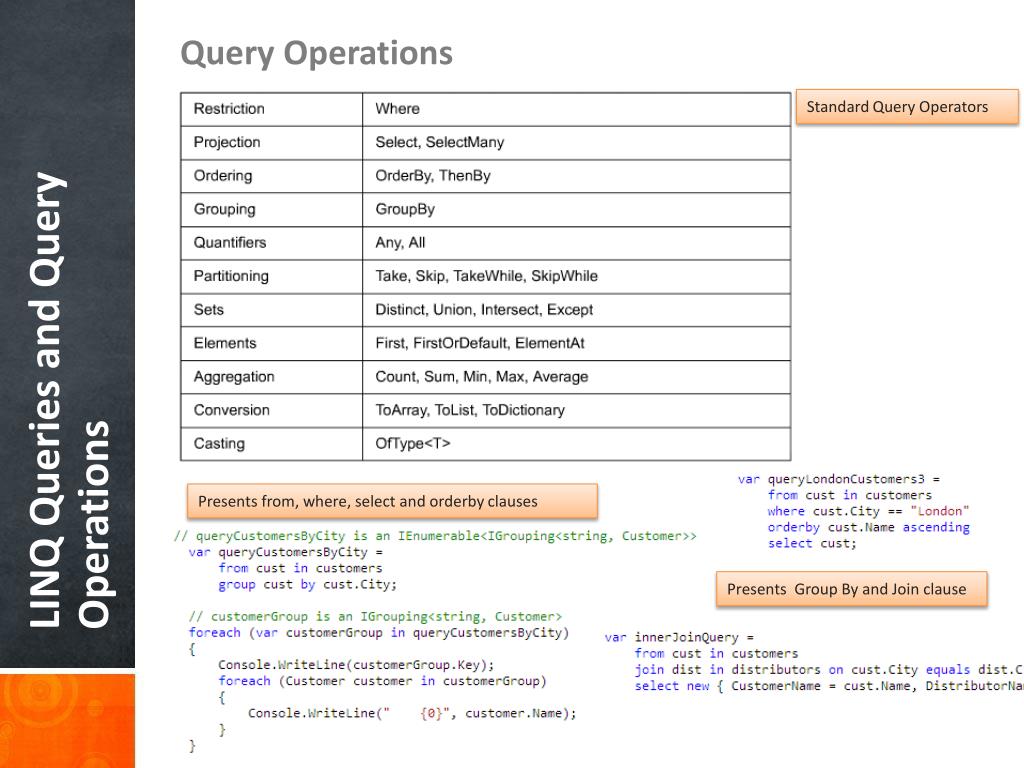
Task: Click the 'select cust;' code line
Action: [812, 543]
